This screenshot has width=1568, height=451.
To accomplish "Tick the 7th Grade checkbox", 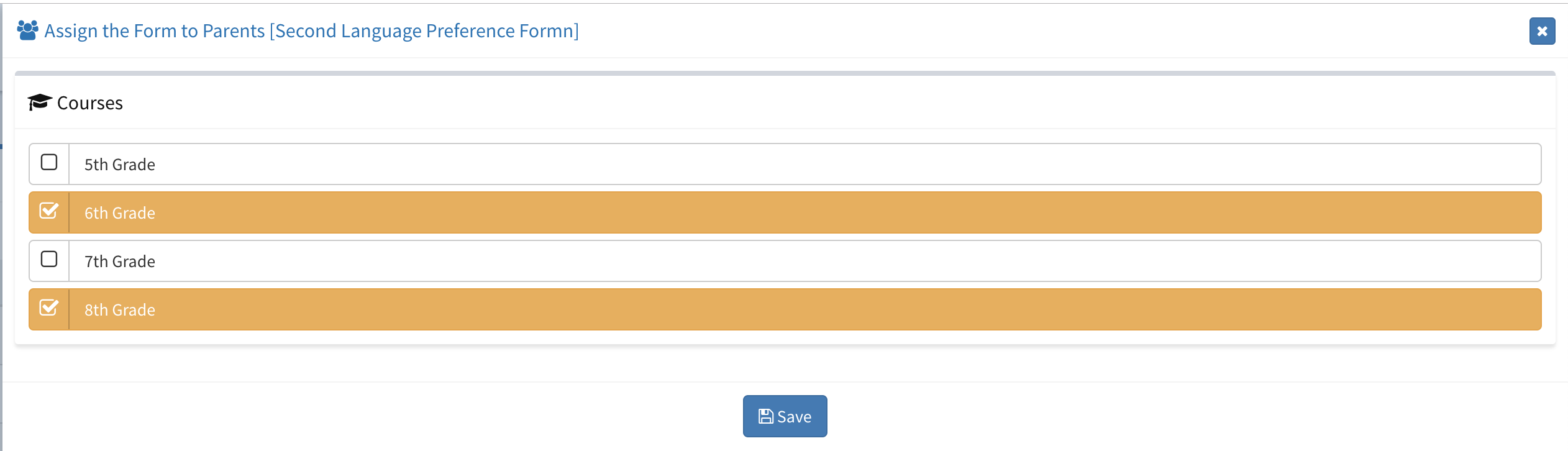I will (x=49, y=259).
